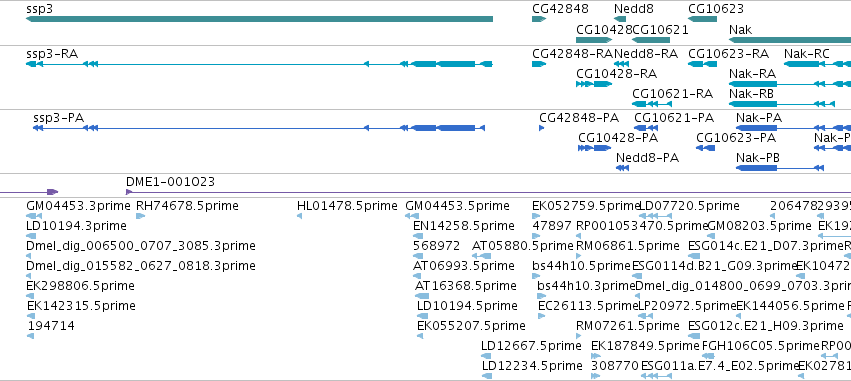
Task: Click the HL01478.5prime EST marker
Action: click(300, 216)
